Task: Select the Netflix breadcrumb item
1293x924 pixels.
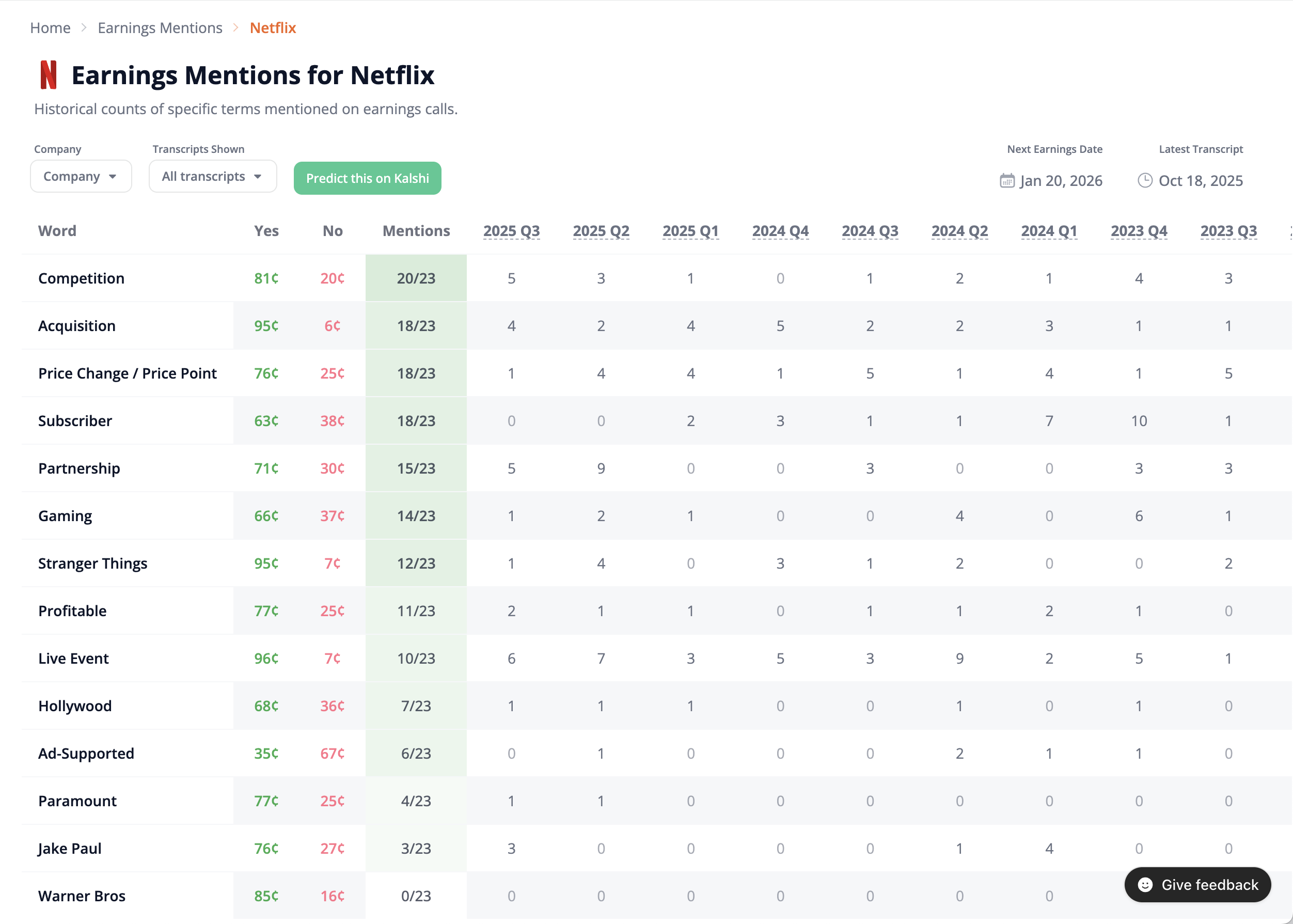Action: [273, 27]
